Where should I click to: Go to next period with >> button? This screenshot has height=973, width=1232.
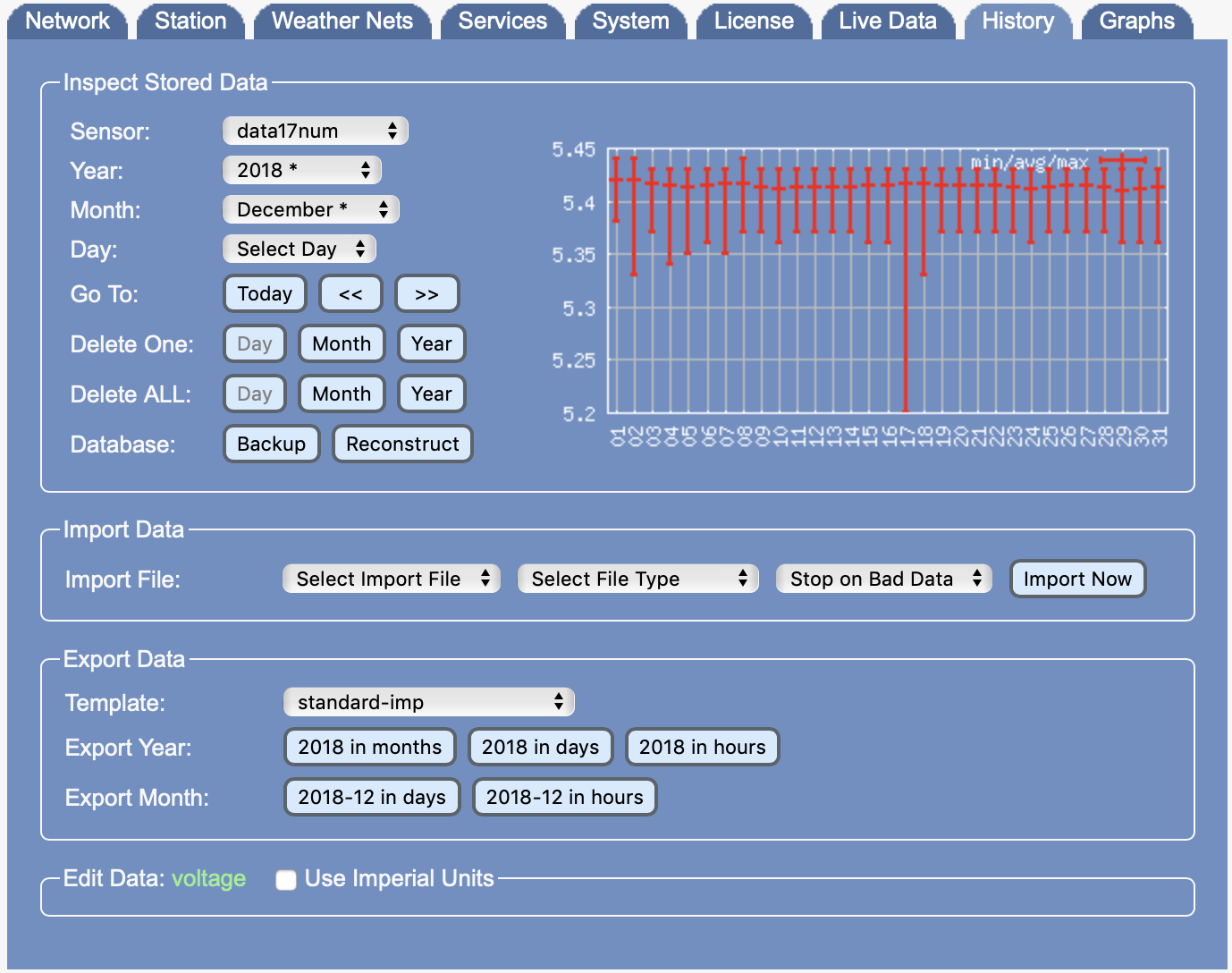click(x=427, y=293)
